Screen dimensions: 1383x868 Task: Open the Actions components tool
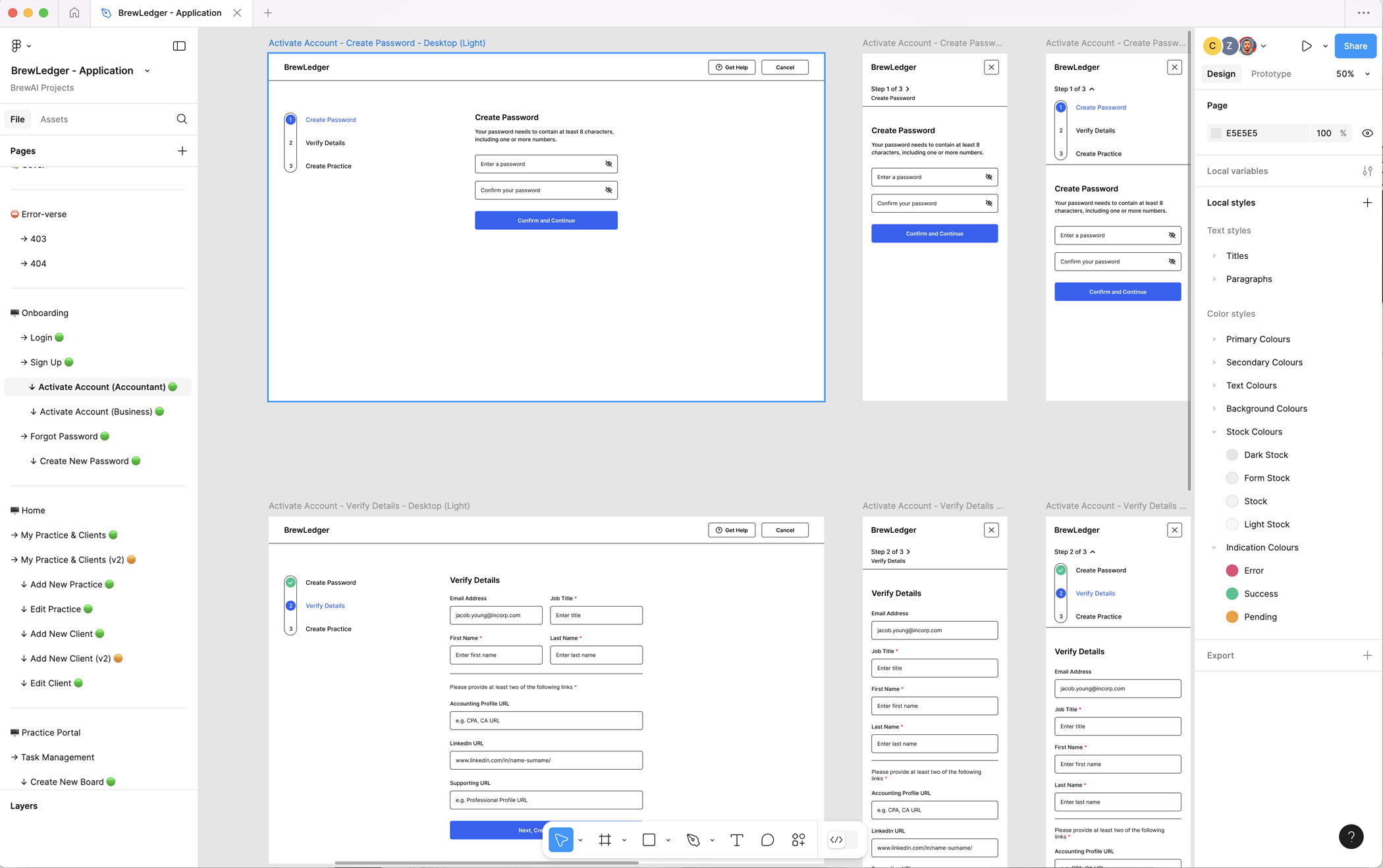(x=798, y=840)
